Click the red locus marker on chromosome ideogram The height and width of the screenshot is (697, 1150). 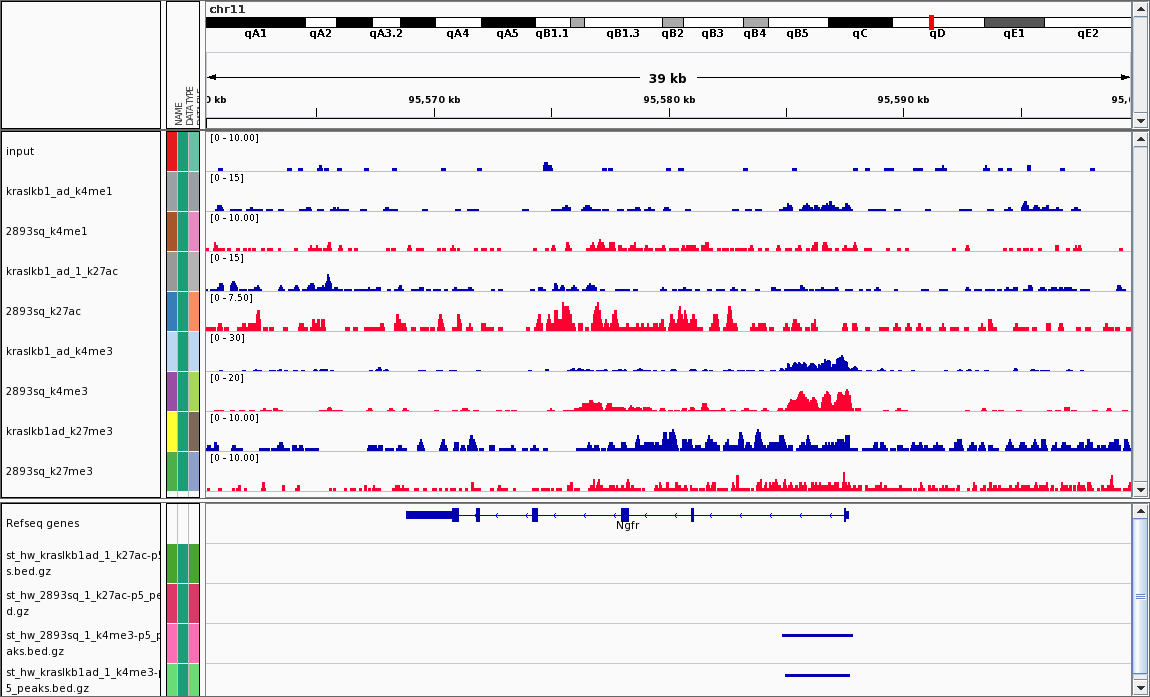point(931,22)
